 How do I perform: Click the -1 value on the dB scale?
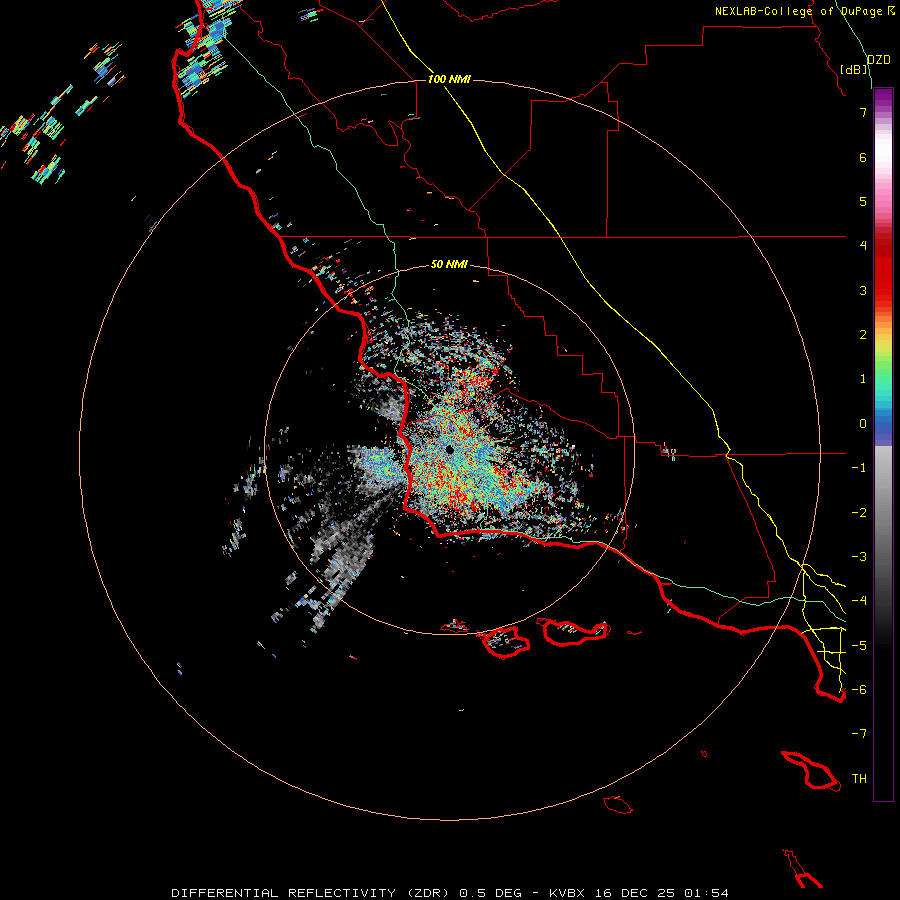pyautogui.click(x=859, y=468)
